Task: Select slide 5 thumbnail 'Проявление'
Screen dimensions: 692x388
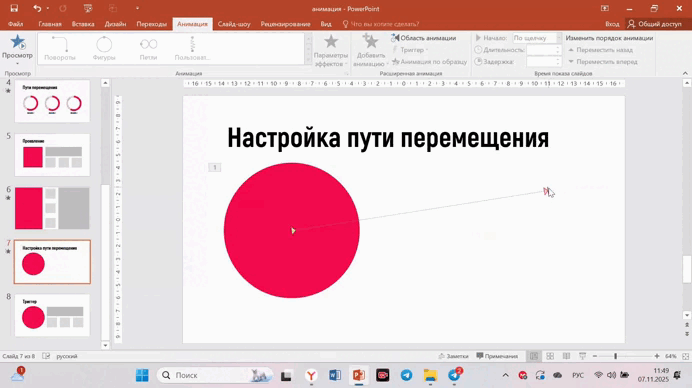Action: pyautogui.click(x=52, y=155)
